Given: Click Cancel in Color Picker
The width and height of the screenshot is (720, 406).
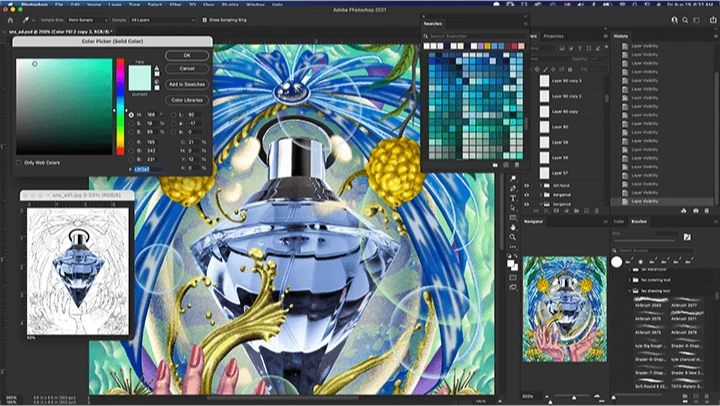Looking at the screenshot, I should [187, 68].
